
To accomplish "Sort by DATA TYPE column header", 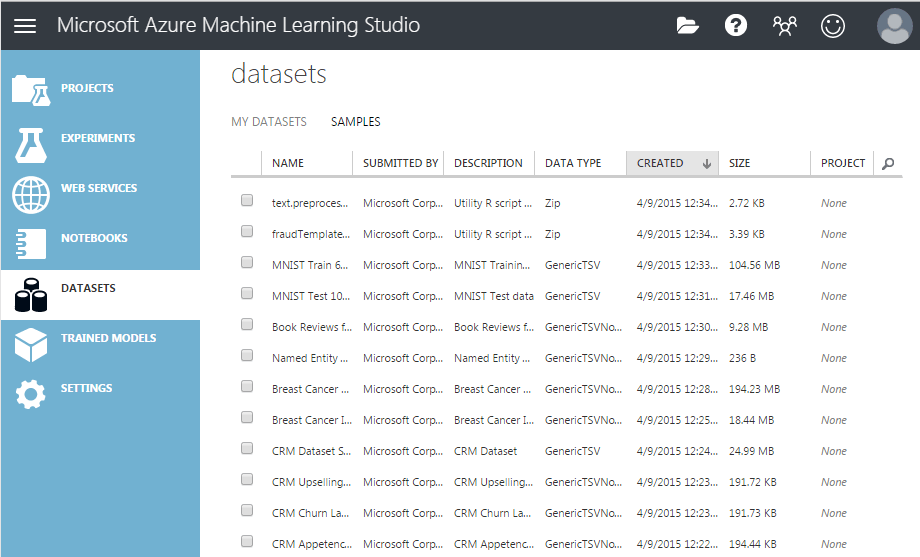I will (573, 163).
